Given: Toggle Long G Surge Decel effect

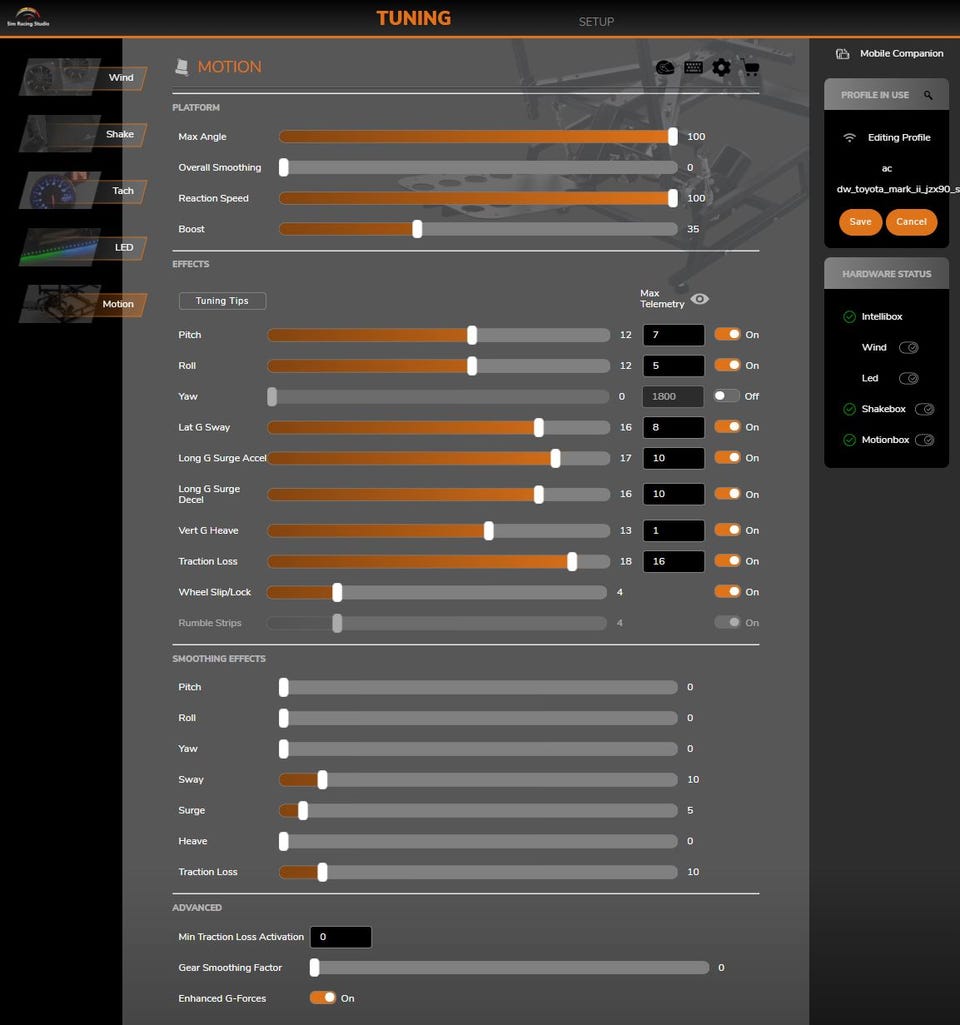Looking at the screenshot, I should (x=727, y=494).
